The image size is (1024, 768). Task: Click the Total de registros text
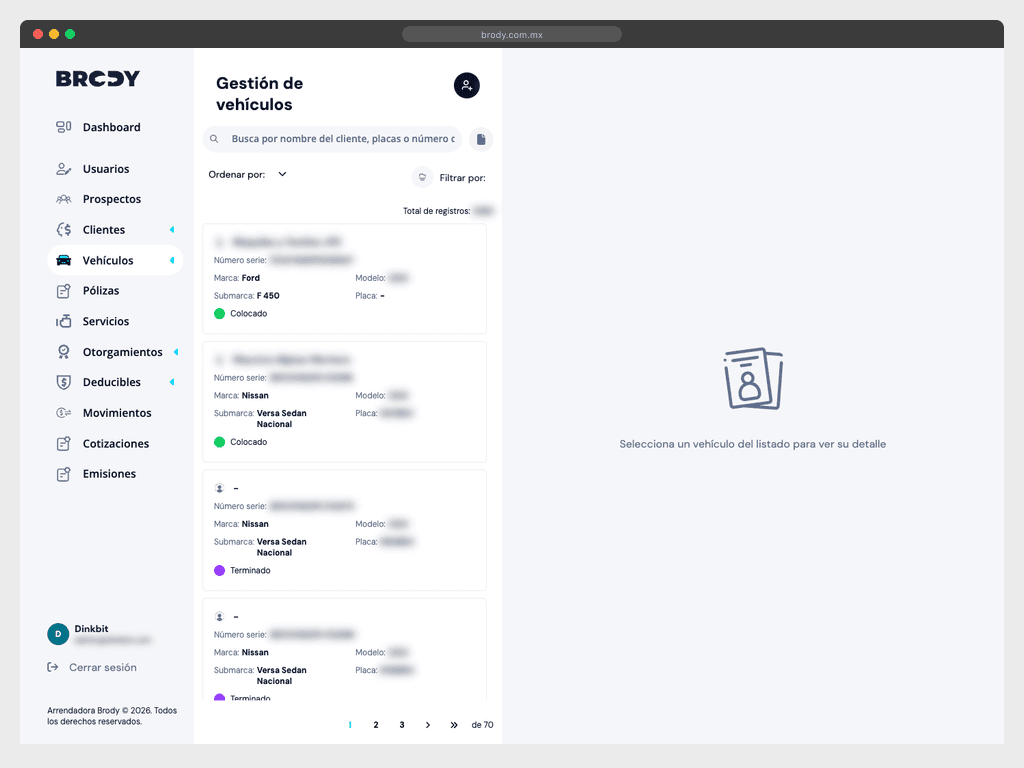point(436,211)
